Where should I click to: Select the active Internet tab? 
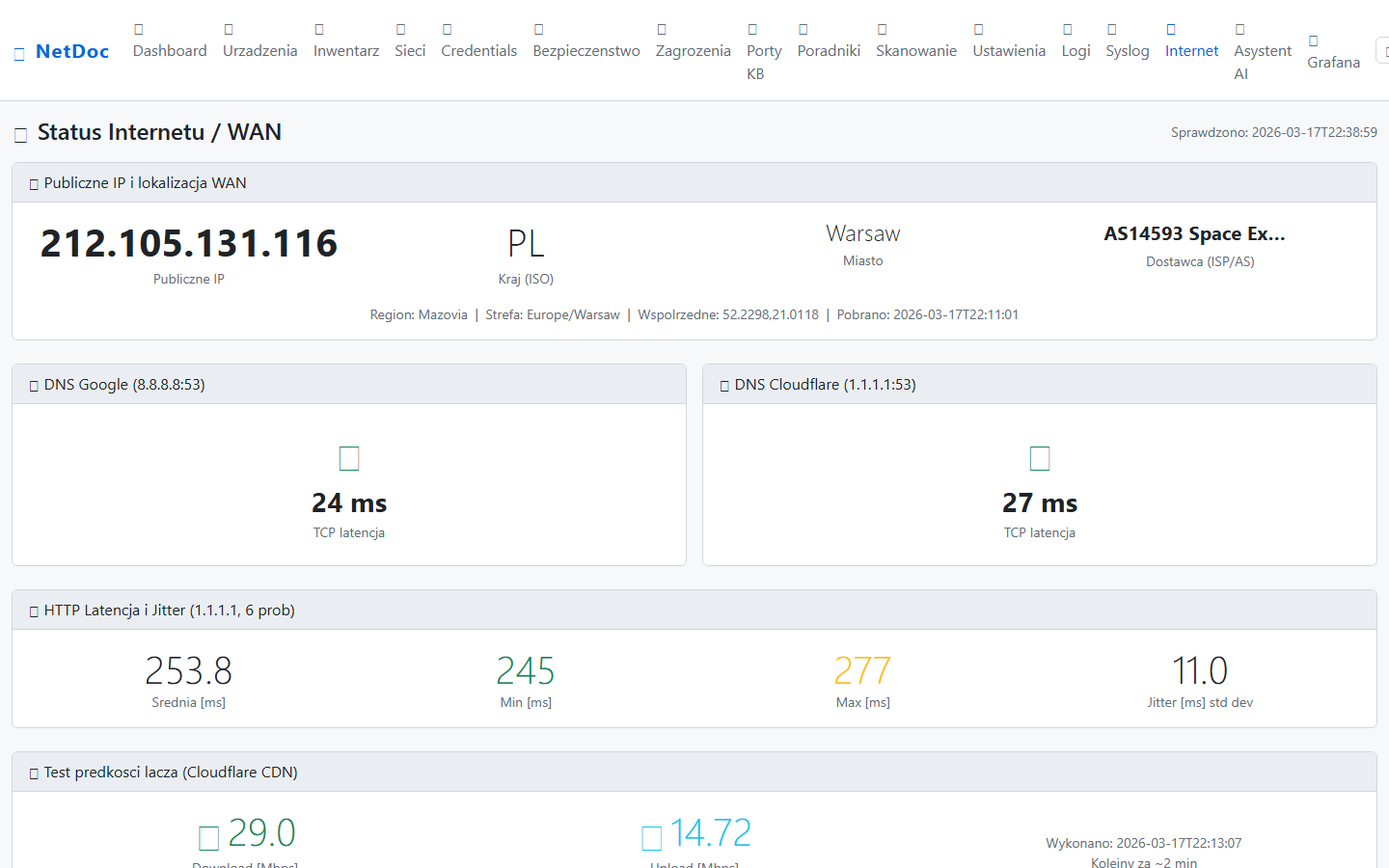(x=1191, y=50)
